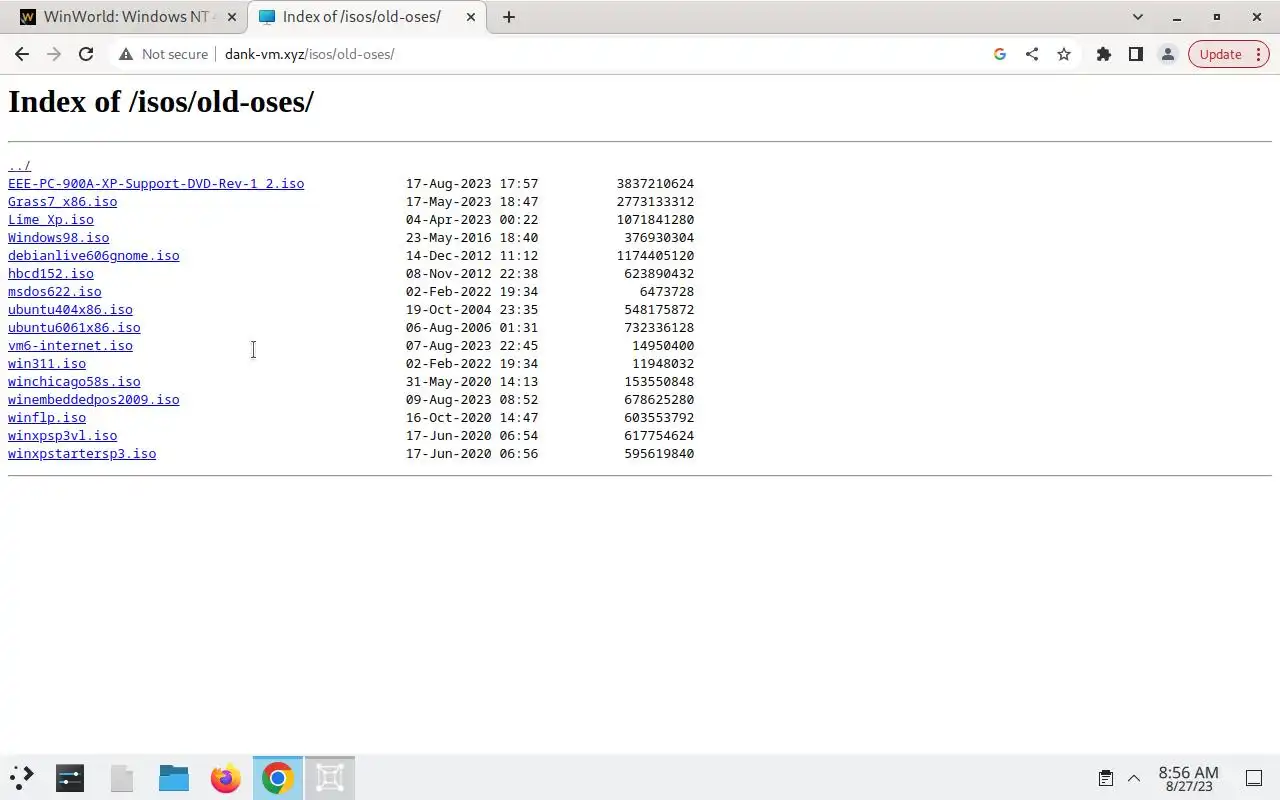Screen dimensions: 1280x800
Task: Download Lime_Xp.iso
Action: (51, 219)
